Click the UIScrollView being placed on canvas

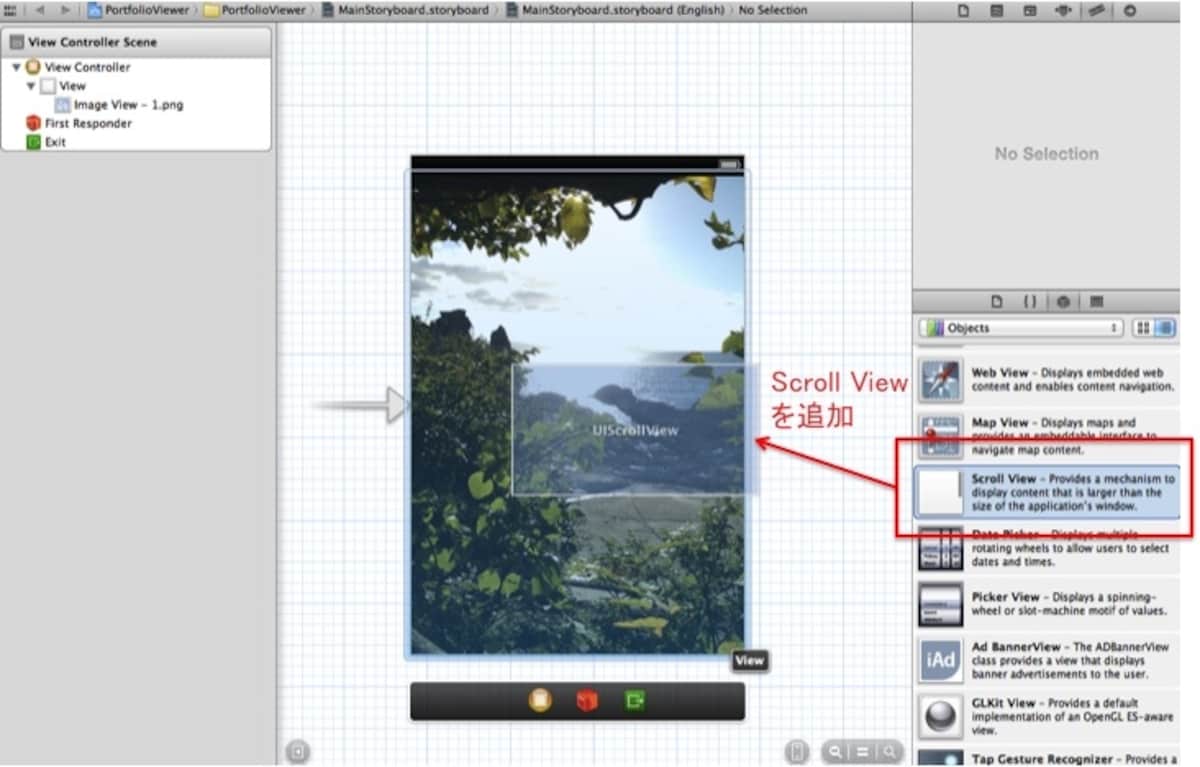(635, 430)
